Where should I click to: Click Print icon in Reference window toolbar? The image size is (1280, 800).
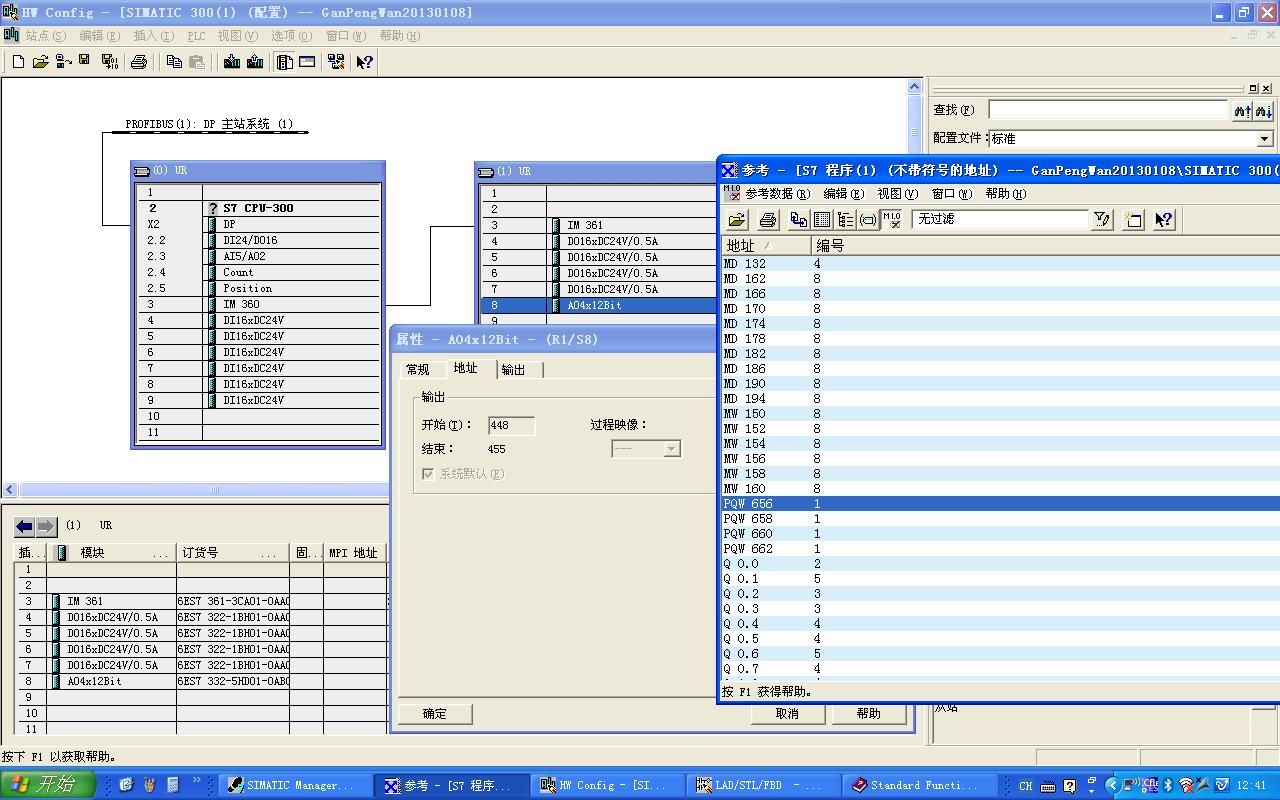coord(768,219)
